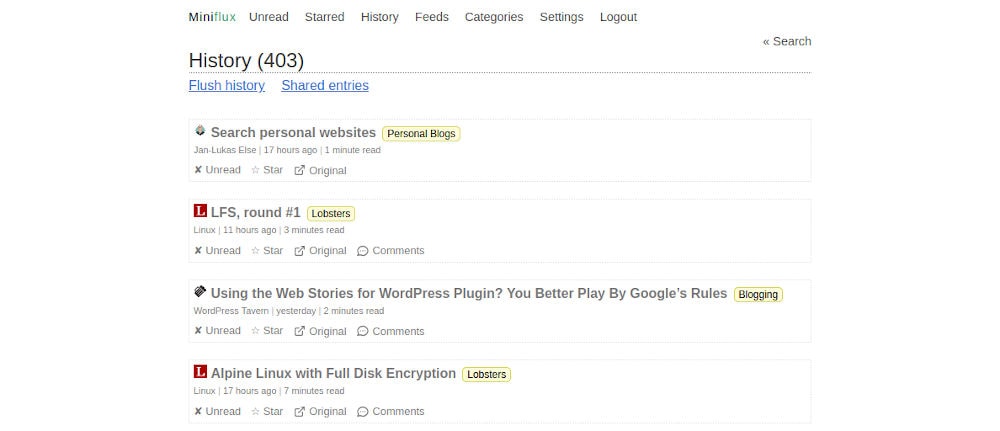1000x431 pixels.
Task: Click the Flush history link
Action: click(227, 86)
